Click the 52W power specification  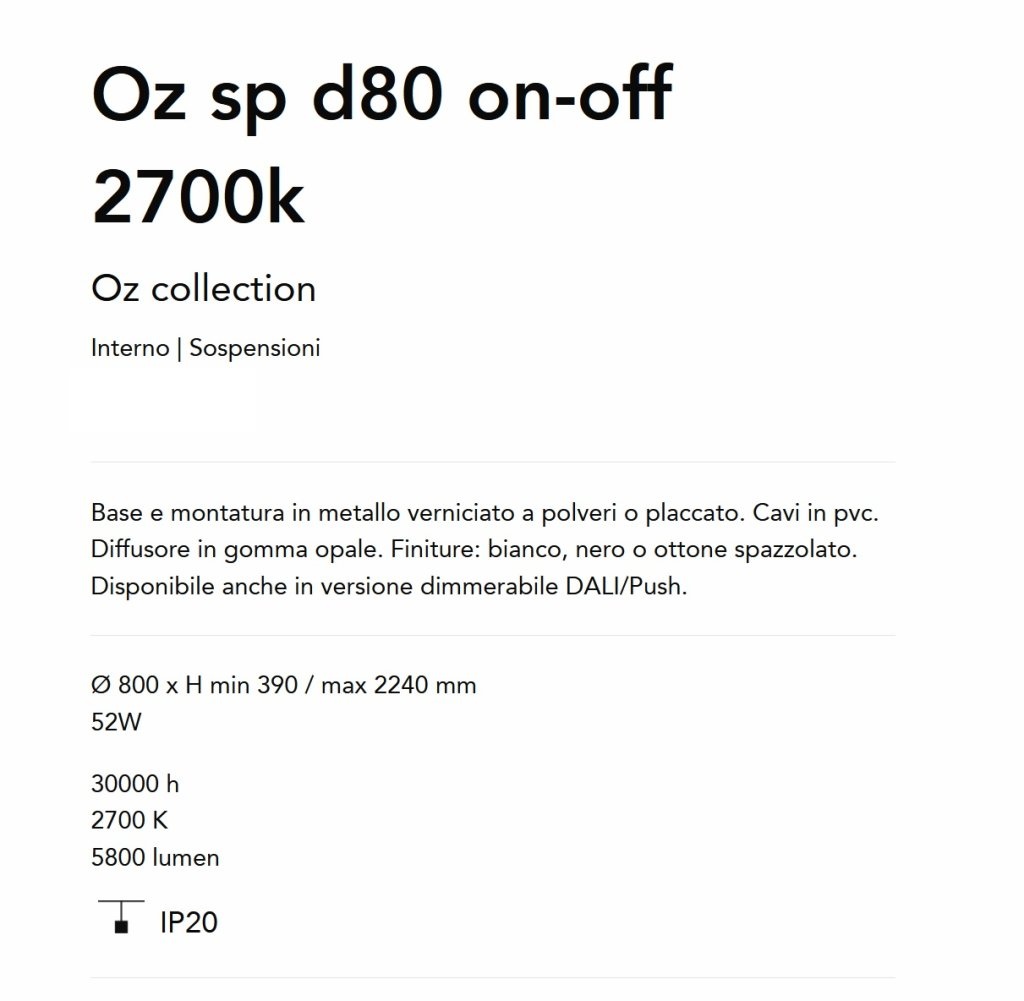coord(116,722)
